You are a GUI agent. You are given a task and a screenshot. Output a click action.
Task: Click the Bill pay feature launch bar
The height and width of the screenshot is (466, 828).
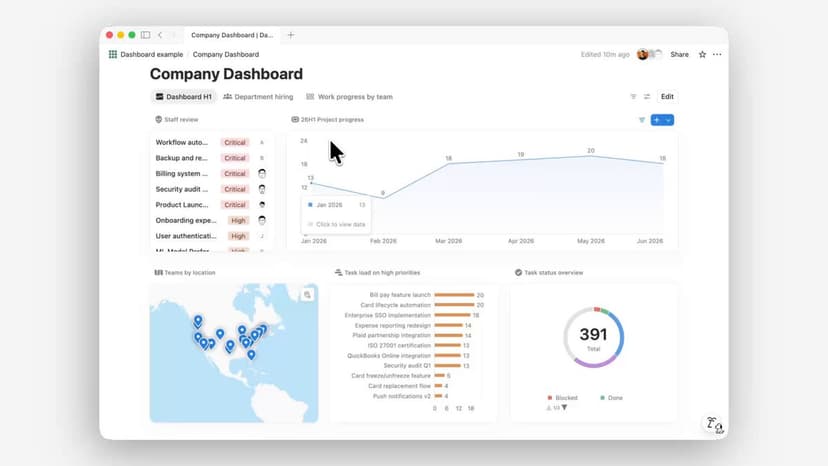coord(454,295)
